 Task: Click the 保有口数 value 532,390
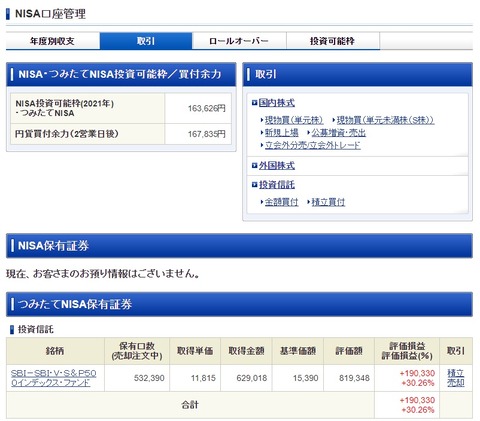coord(149,378)
